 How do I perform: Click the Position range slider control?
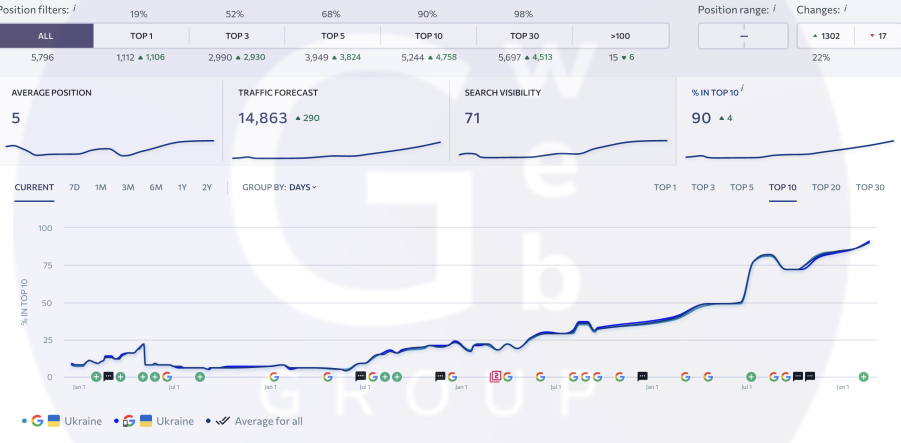click(743, 36)
